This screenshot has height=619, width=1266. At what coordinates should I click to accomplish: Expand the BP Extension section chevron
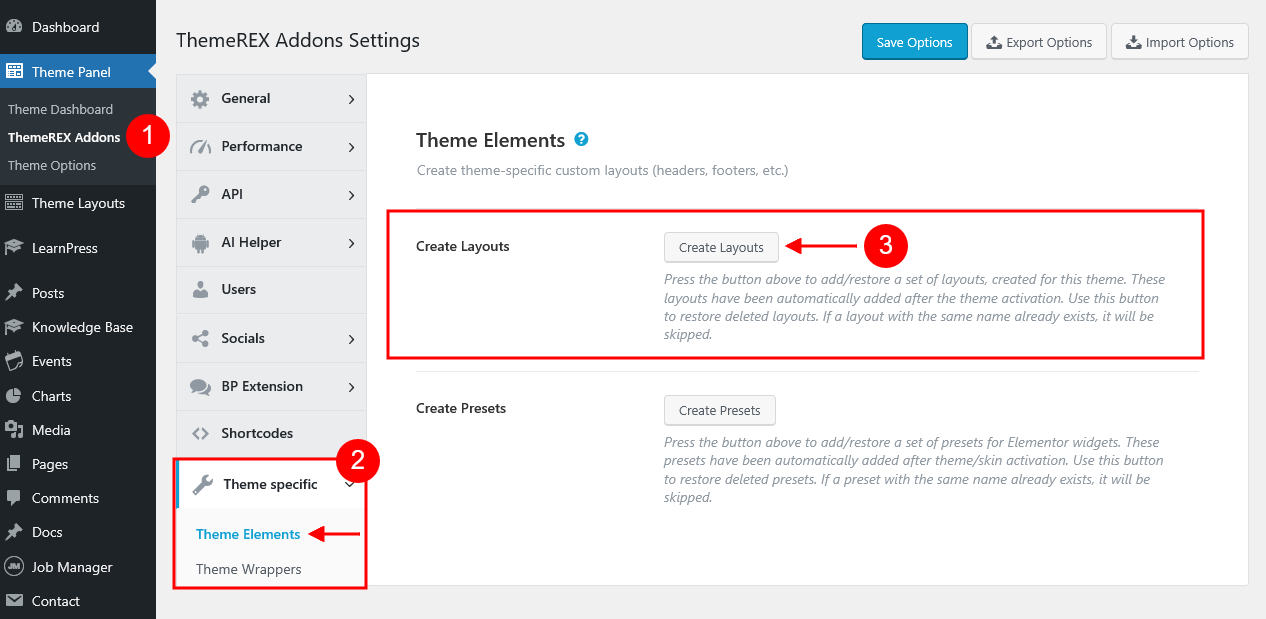coord(351,387)
